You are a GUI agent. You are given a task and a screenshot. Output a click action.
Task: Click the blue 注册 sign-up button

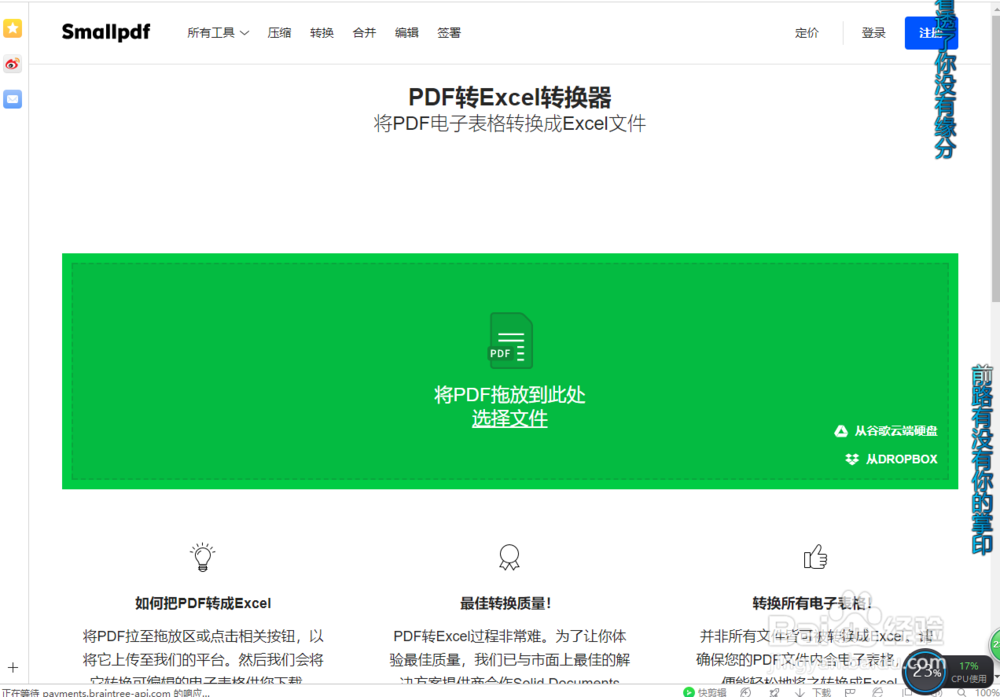click(x=930, y=33)
